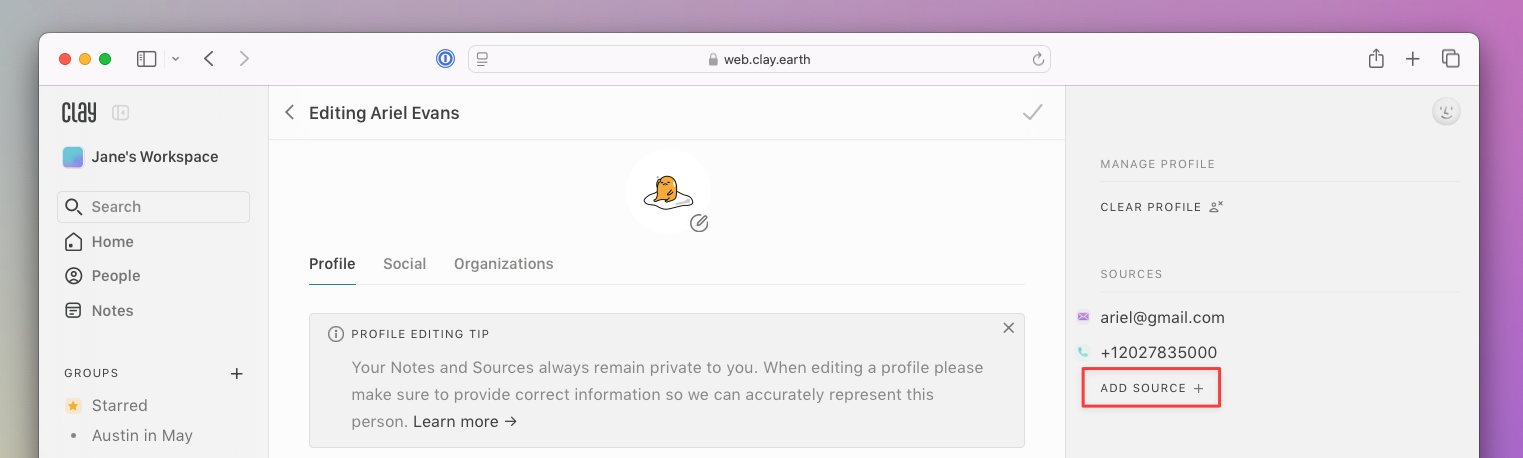Click the edit avatar pencil icon
This screenshot has width=1523, height=458.
pyautogui.click(x=699, y=223)
